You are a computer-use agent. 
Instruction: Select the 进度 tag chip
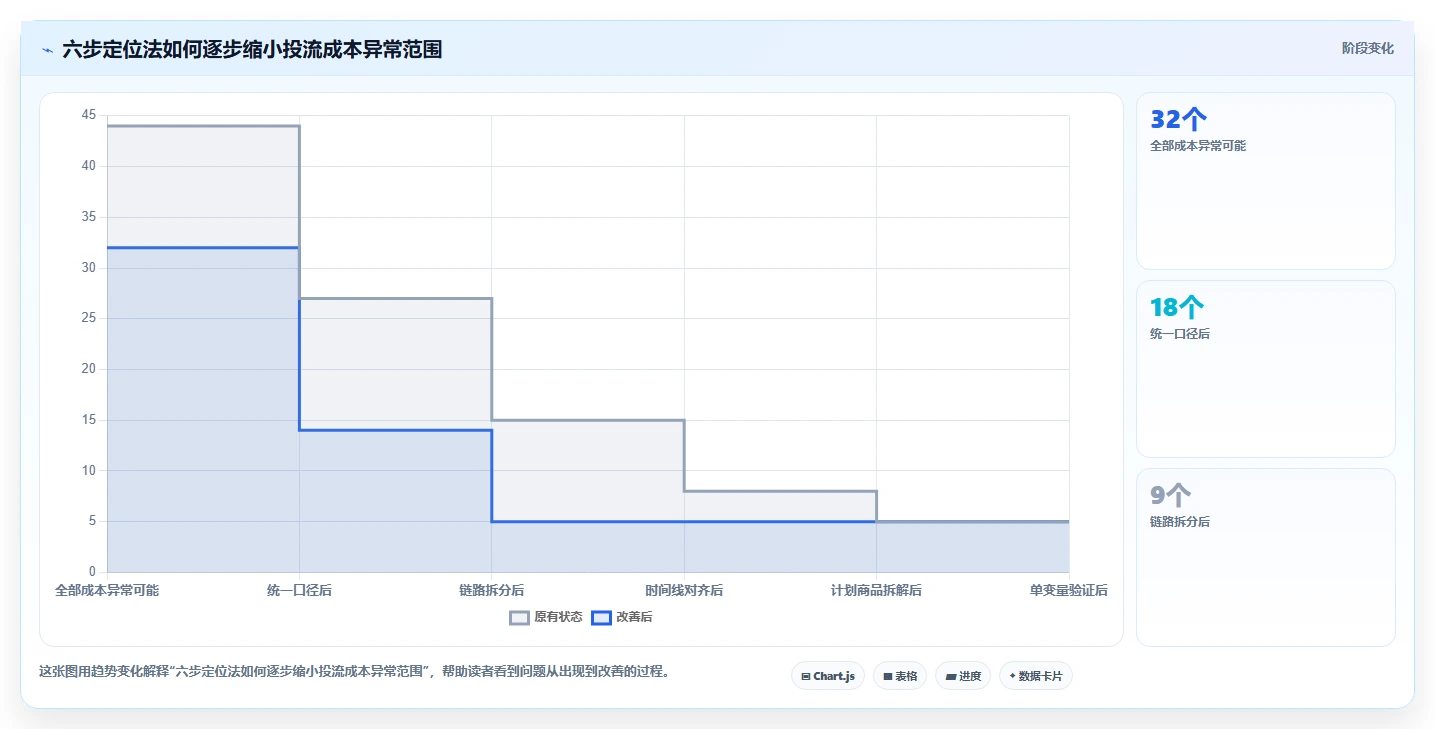coord(963,676)
